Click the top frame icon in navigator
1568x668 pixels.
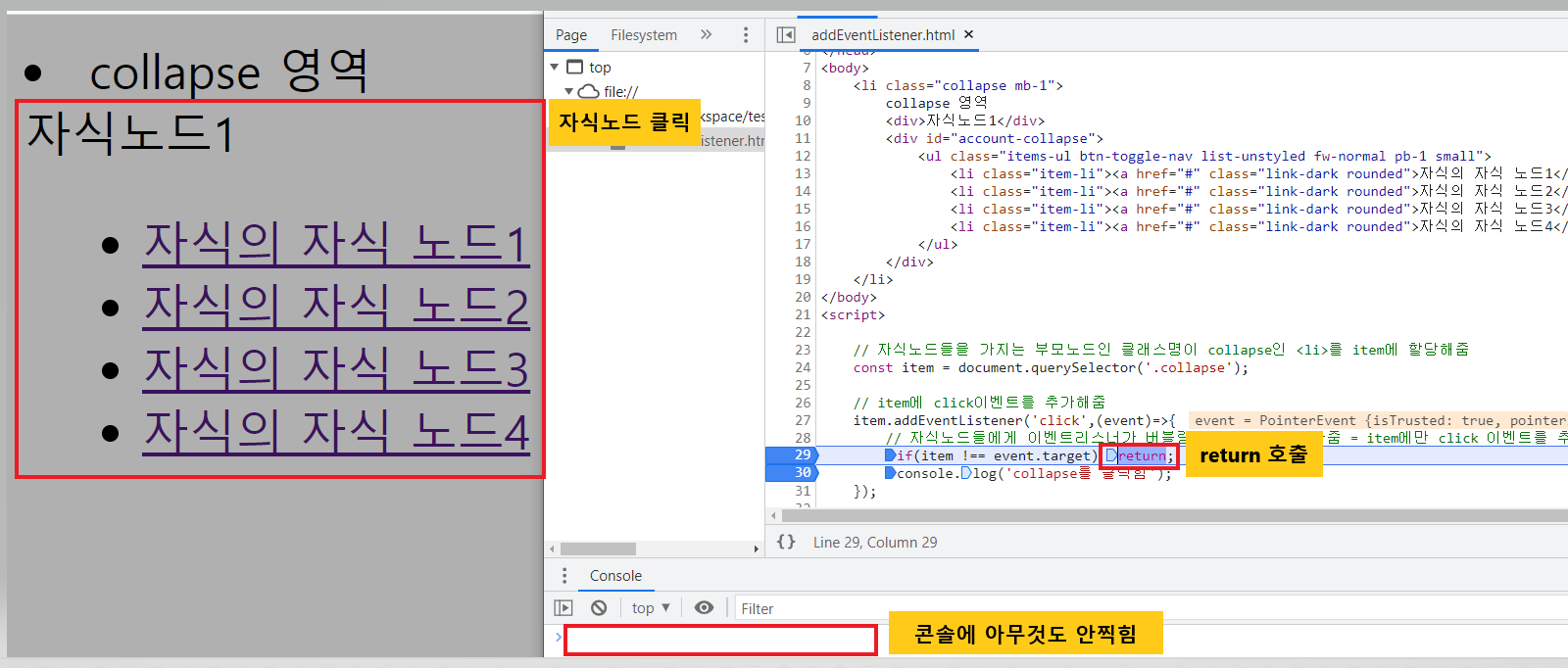click(x=574, y=67)
